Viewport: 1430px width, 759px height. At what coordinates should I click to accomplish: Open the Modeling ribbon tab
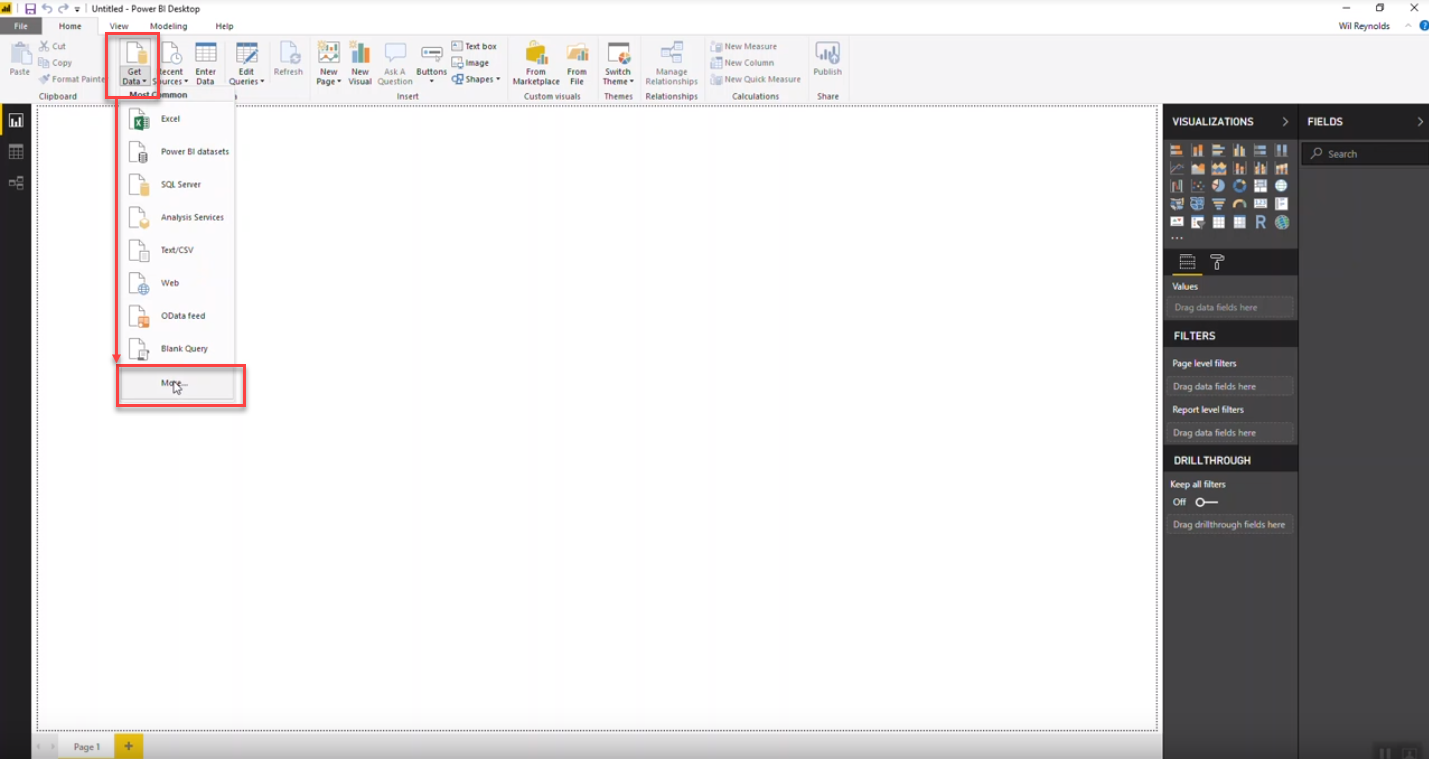168,26
